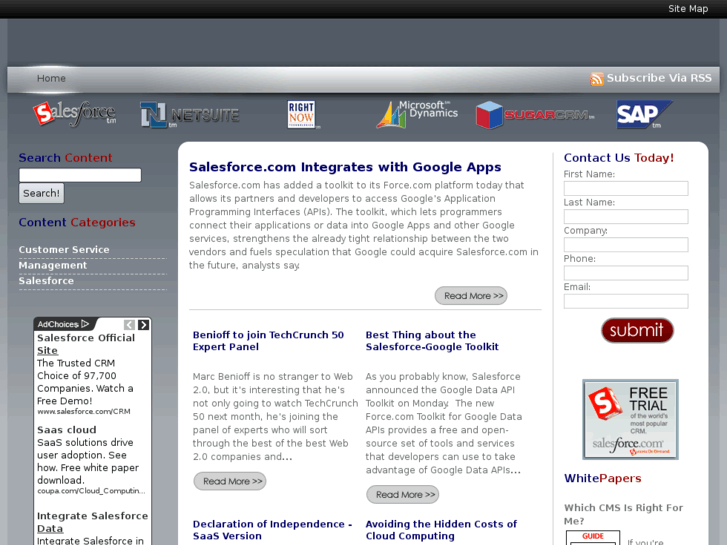Click the NetSuite logo
Screen dimensions: 727x545
(190, 115)
